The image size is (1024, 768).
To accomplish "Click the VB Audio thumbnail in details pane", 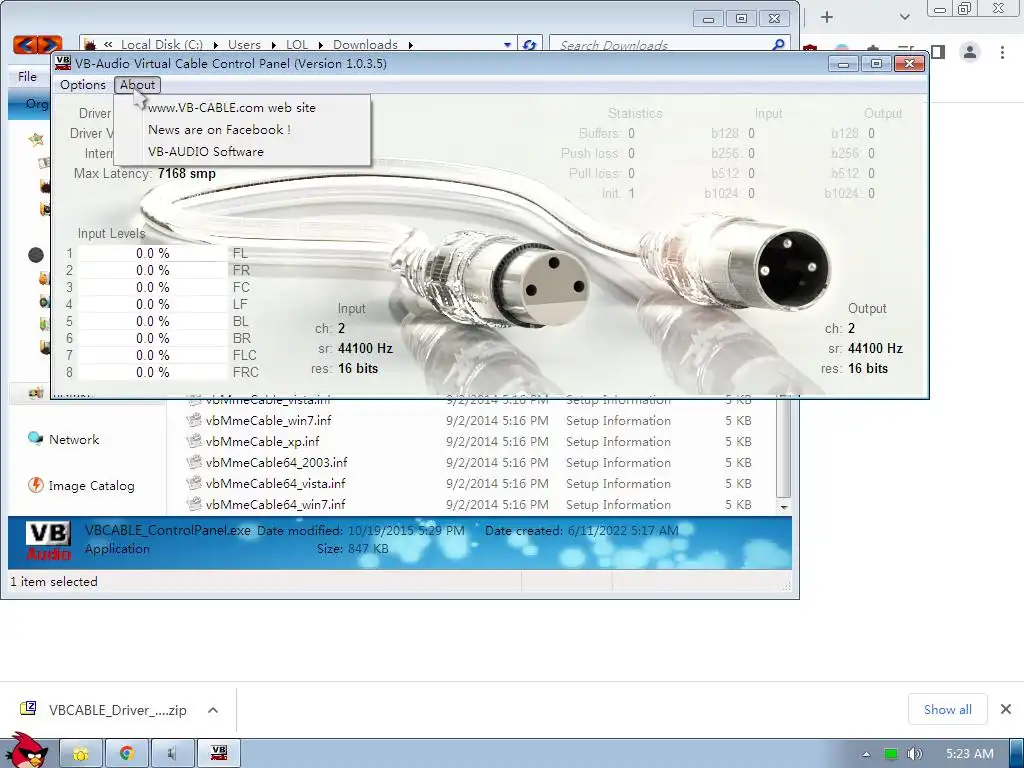I will tap(48, 541).
